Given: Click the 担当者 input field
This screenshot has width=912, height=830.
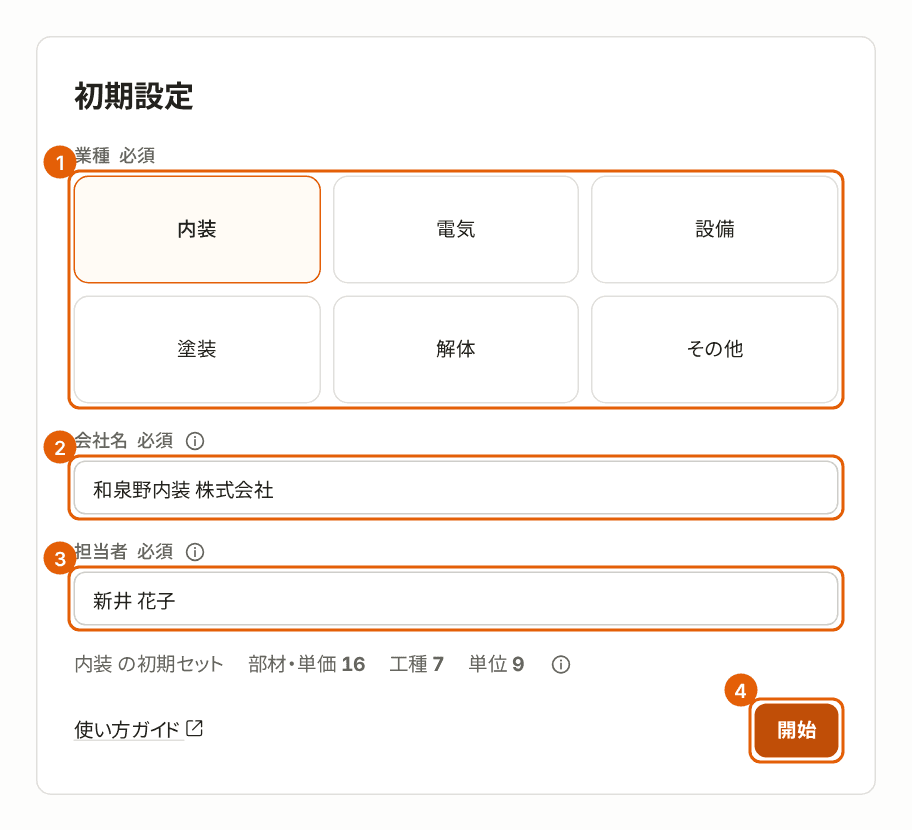Looking at the screenshot, I should pyautogui.click(x=456, y=599).
